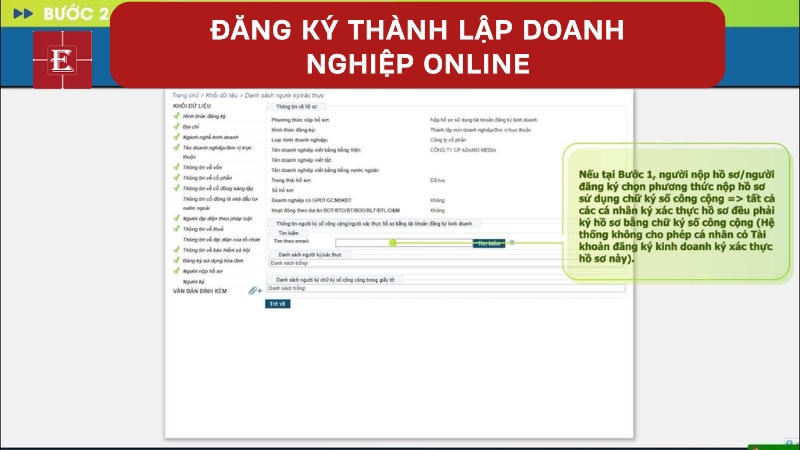
Task: Open Người nộp hồ sơ in sidebar
Action: pyautogui.click(x=203, y=271)
